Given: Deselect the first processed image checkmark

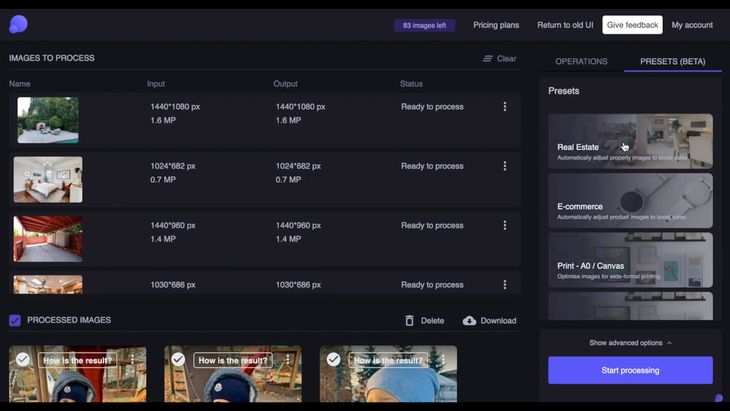Looking at the screenshot, I should tap(22, 359).
